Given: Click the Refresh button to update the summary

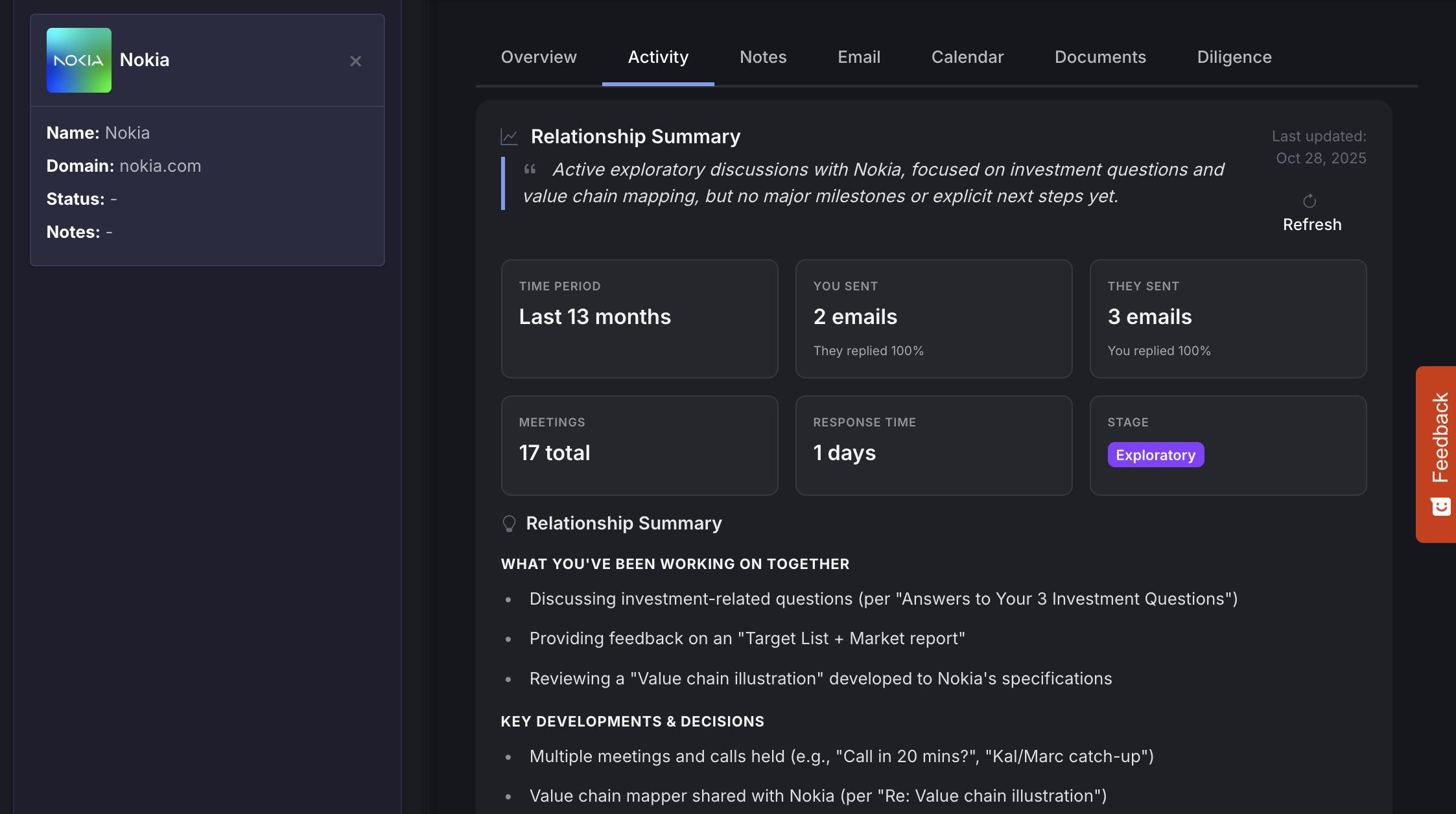Looking at the screenshot, I should click(x=1311, y=224).
